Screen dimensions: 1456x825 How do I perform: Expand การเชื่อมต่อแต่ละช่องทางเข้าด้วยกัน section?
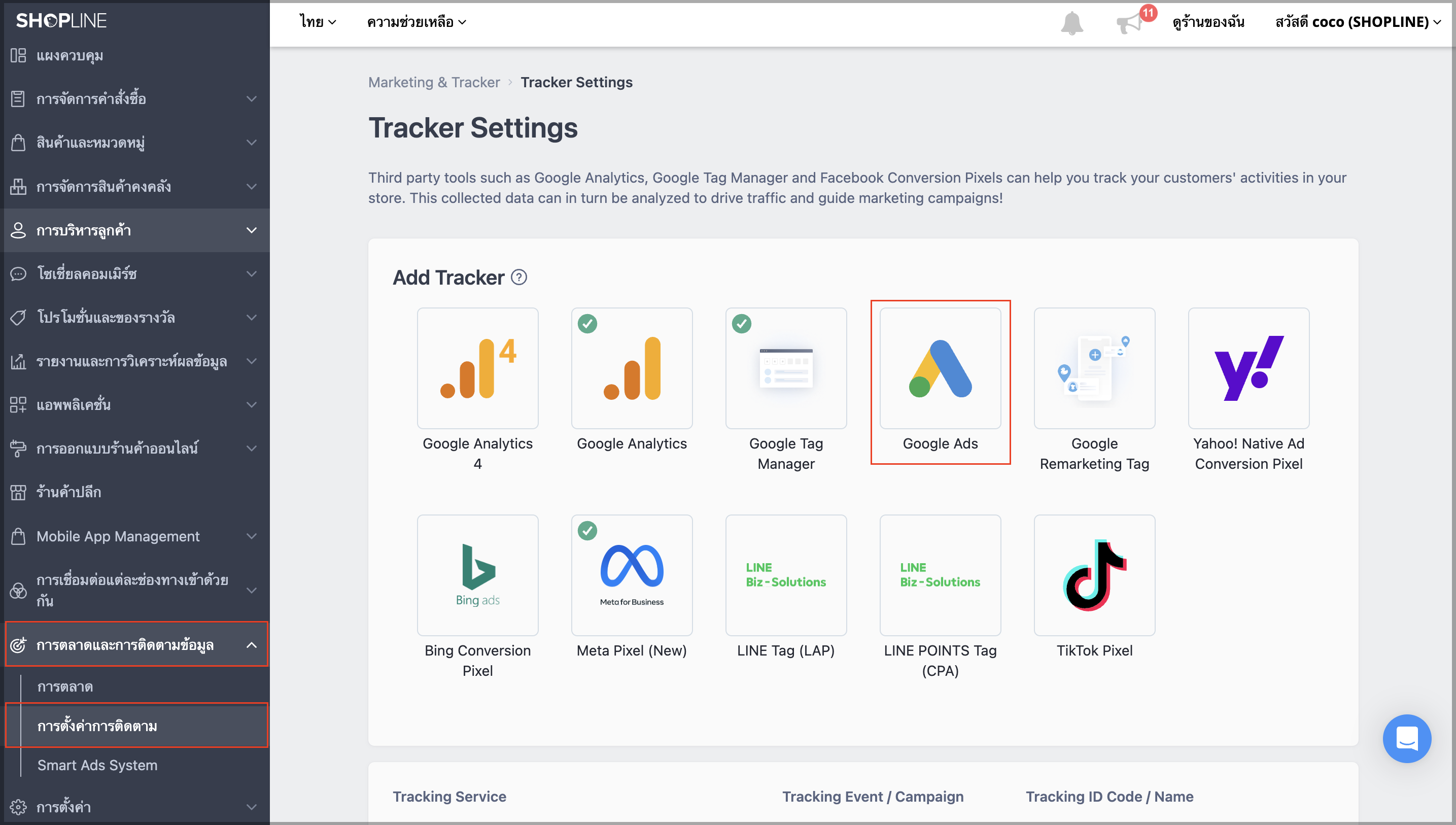[135, 590]
